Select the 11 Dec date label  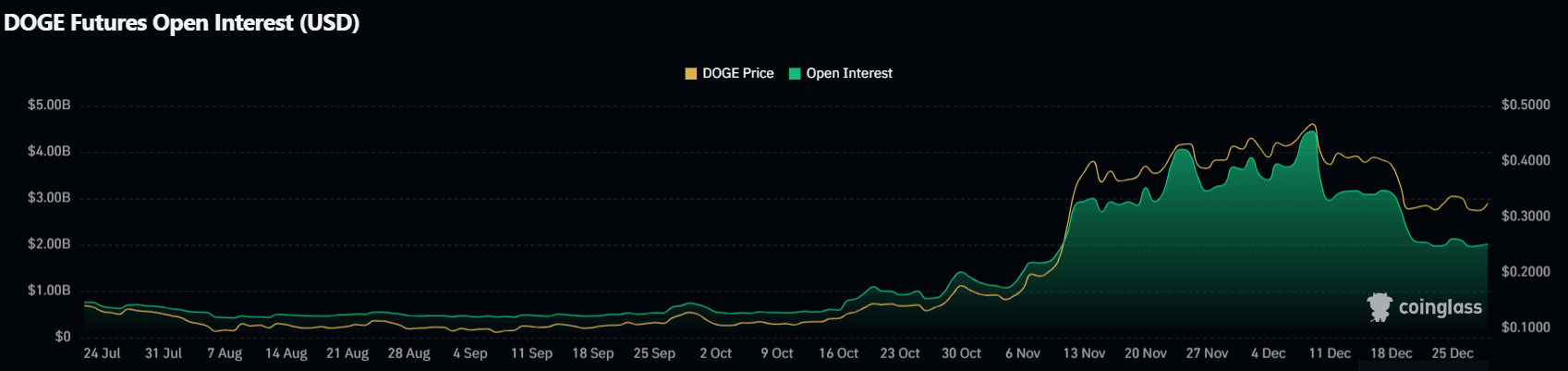pyautogui.click(x=1330, y=353)
